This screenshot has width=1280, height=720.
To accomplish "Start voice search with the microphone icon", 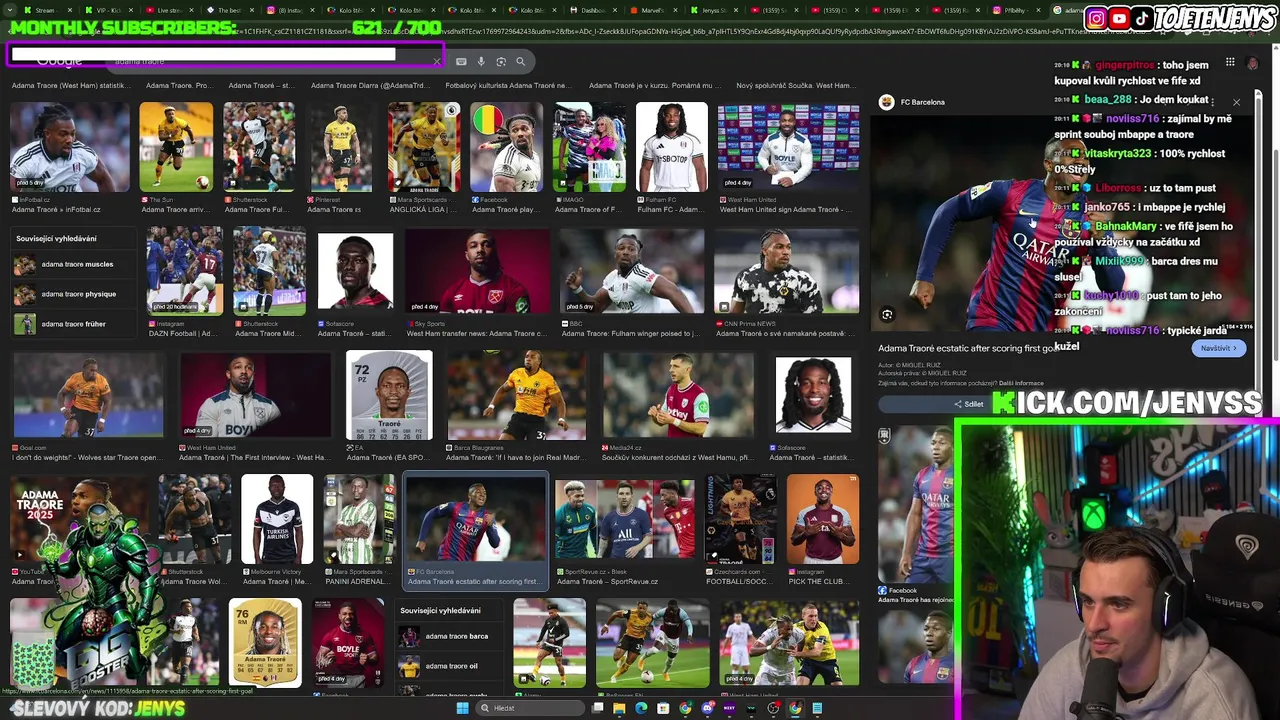I will tap(481, 61).
